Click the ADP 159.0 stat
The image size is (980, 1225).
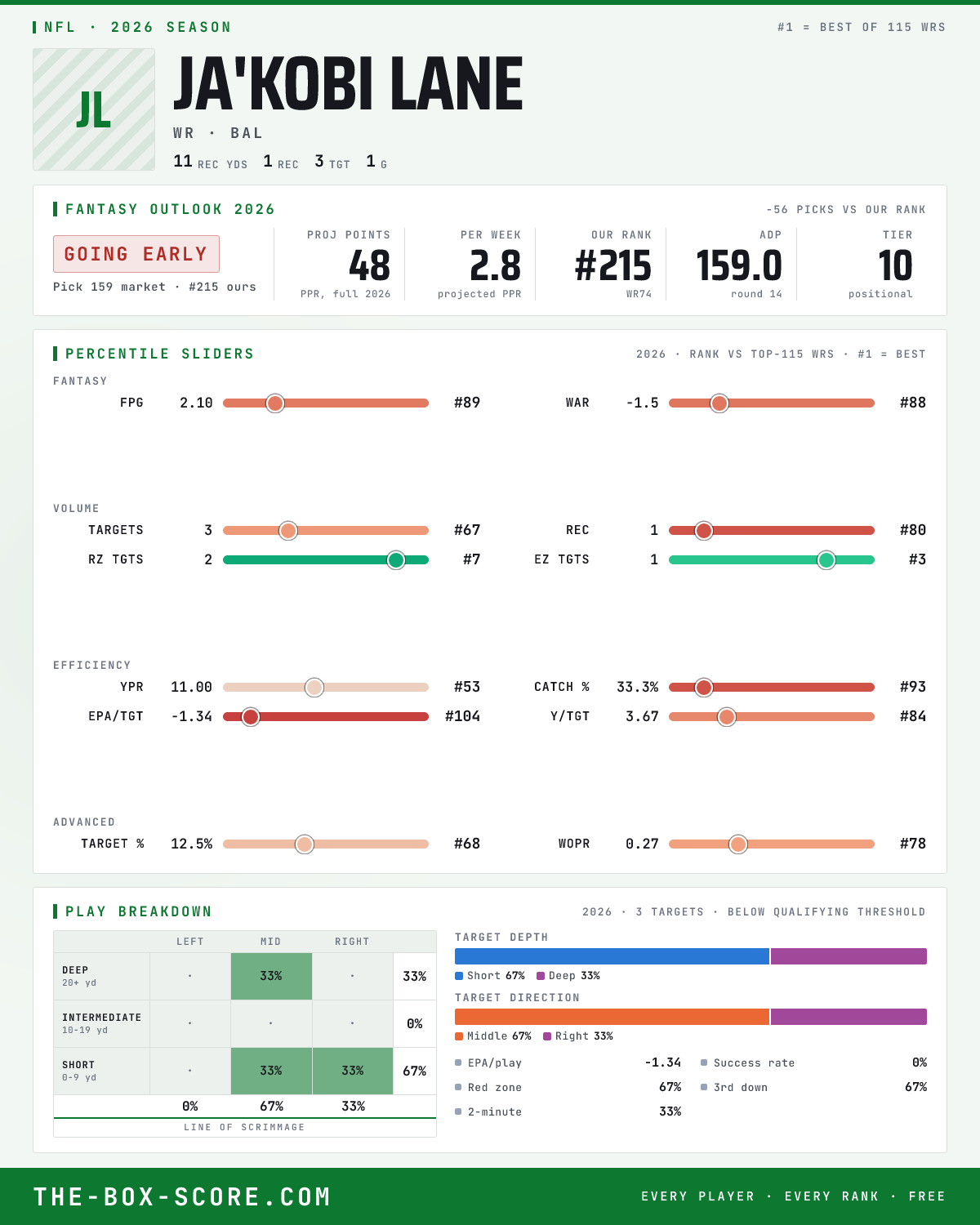[739, 265]
